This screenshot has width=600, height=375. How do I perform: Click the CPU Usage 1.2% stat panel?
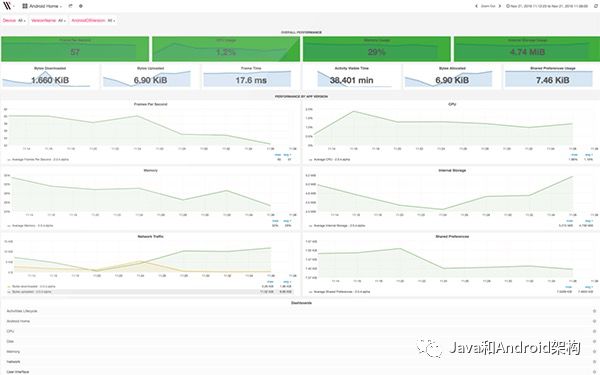point(226,49)
